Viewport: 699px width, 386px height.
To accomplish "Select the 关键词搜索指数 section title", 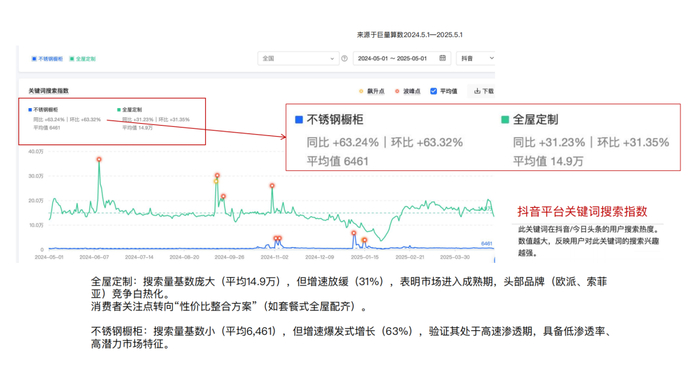I will tap(49, 91).
